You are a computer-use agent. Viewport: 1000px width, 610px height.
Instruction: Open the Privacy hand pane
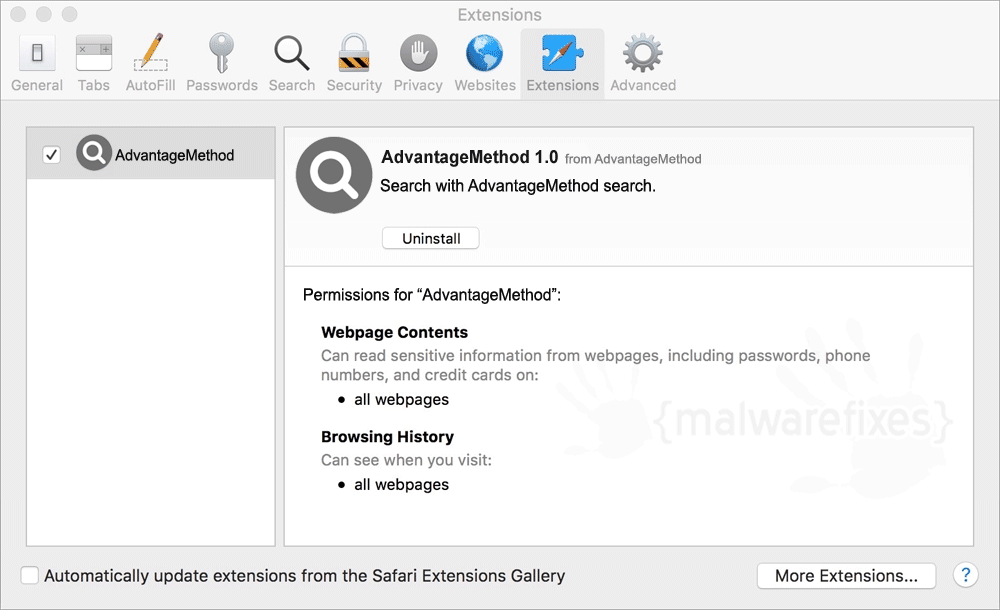418,63
